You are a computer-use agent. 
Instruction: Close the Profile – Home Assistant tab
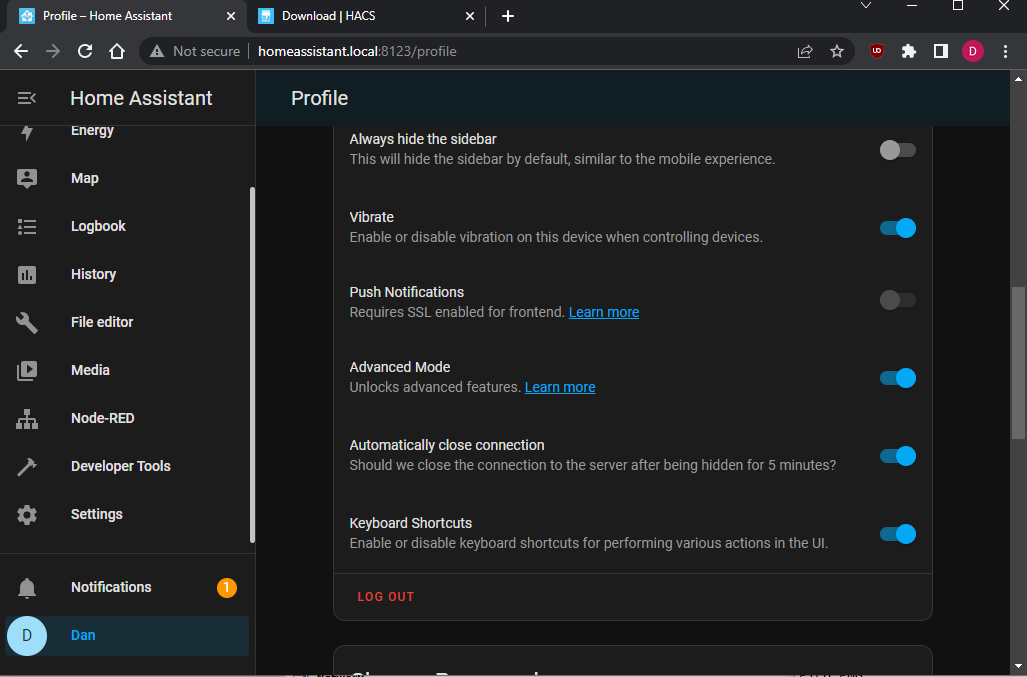click(231, 16)
